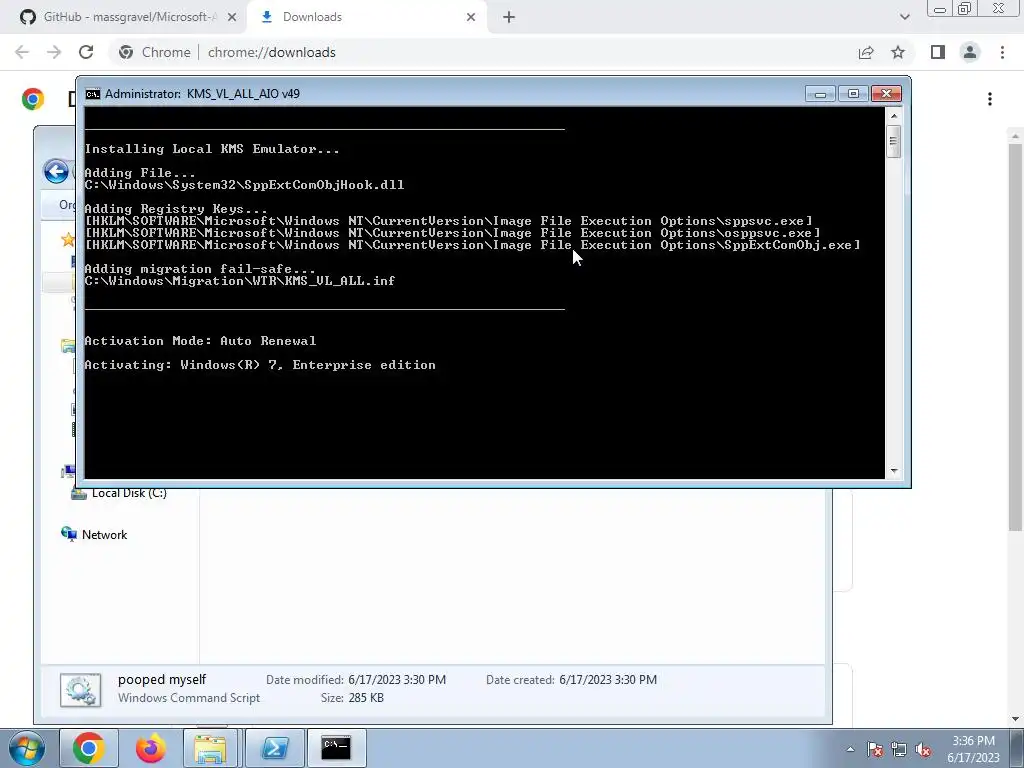Close the KMS_VL_ALL_AIO console window
The width and height of the screenshot is (1024, 768).
point(886,94)
